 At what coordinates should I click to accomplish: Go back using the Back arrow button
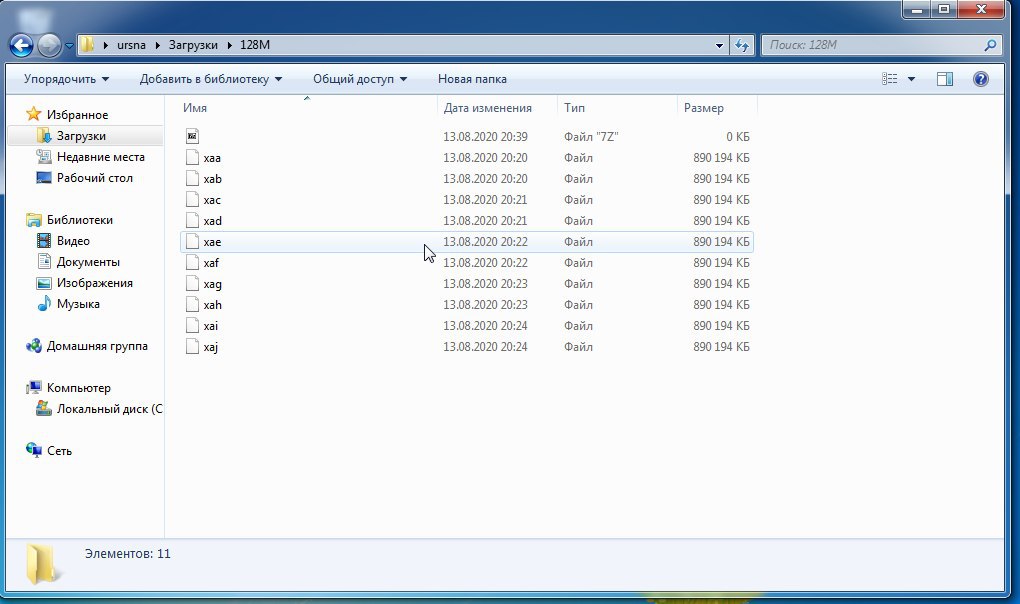[x=21, y=45]
